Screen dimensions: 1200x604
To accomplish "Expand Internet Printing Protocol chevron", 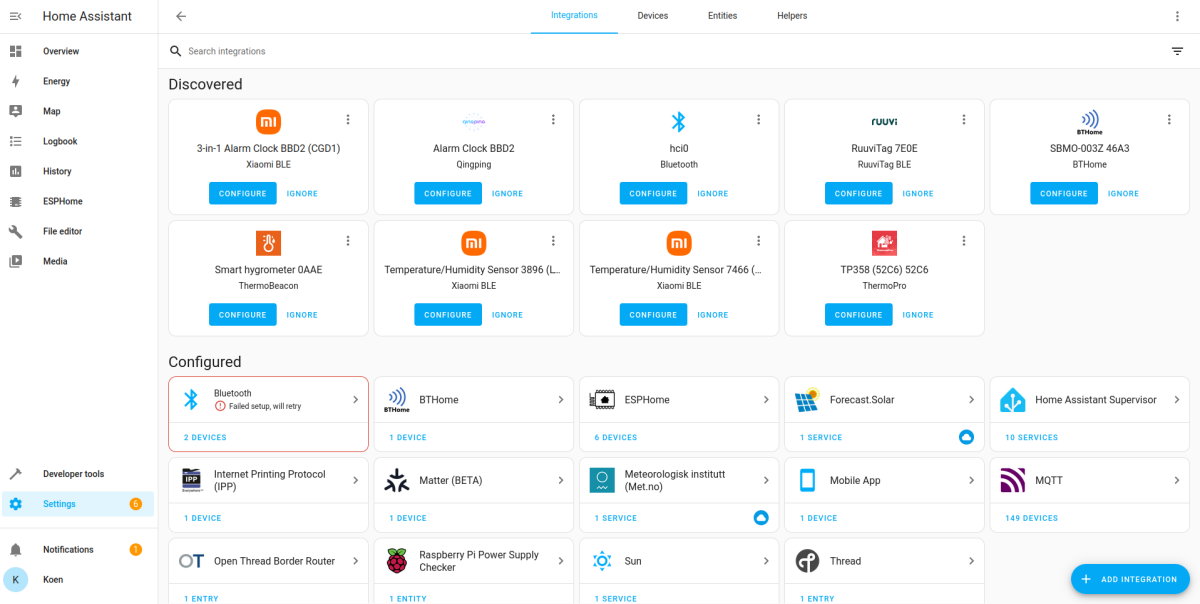I will coord(355,481).
